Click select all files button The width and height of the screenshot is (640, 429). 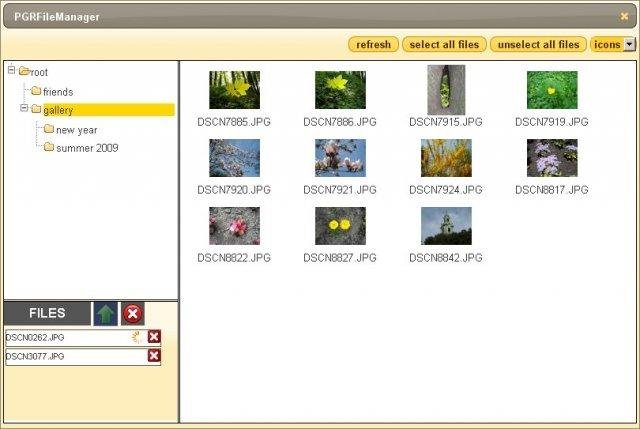point(444,44)
